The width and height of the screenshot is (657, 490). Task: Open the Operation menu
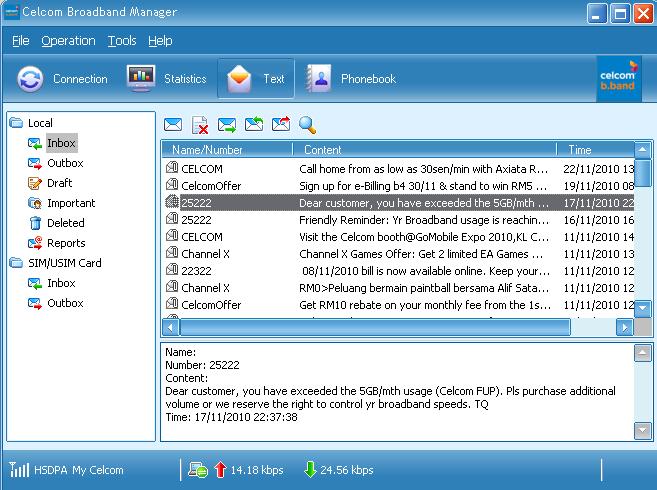68,41
